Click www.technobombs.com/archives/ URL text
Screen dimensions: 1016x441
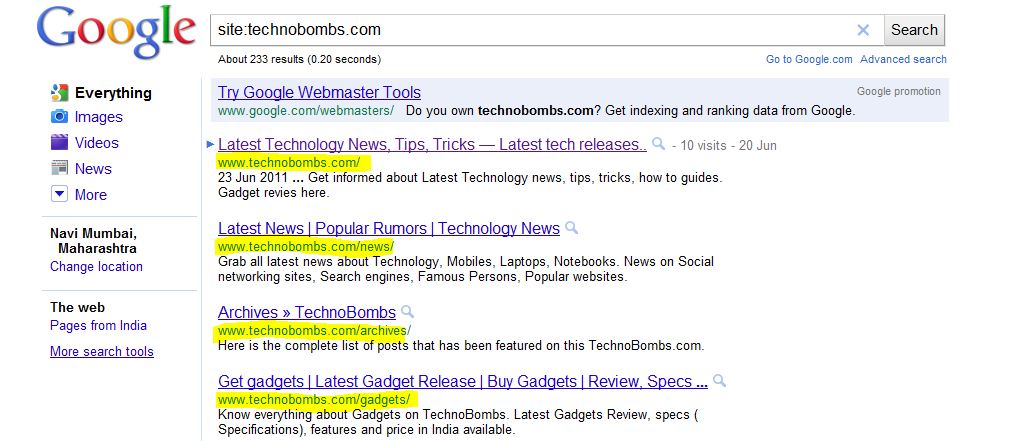tap(314, 331)
